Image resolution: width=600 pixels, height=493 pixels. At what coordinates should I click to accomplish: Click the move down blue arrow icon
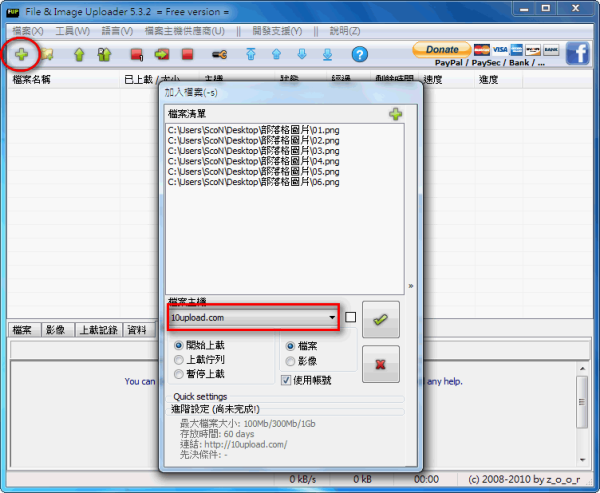pyautogui.click(x=302, y=54)
